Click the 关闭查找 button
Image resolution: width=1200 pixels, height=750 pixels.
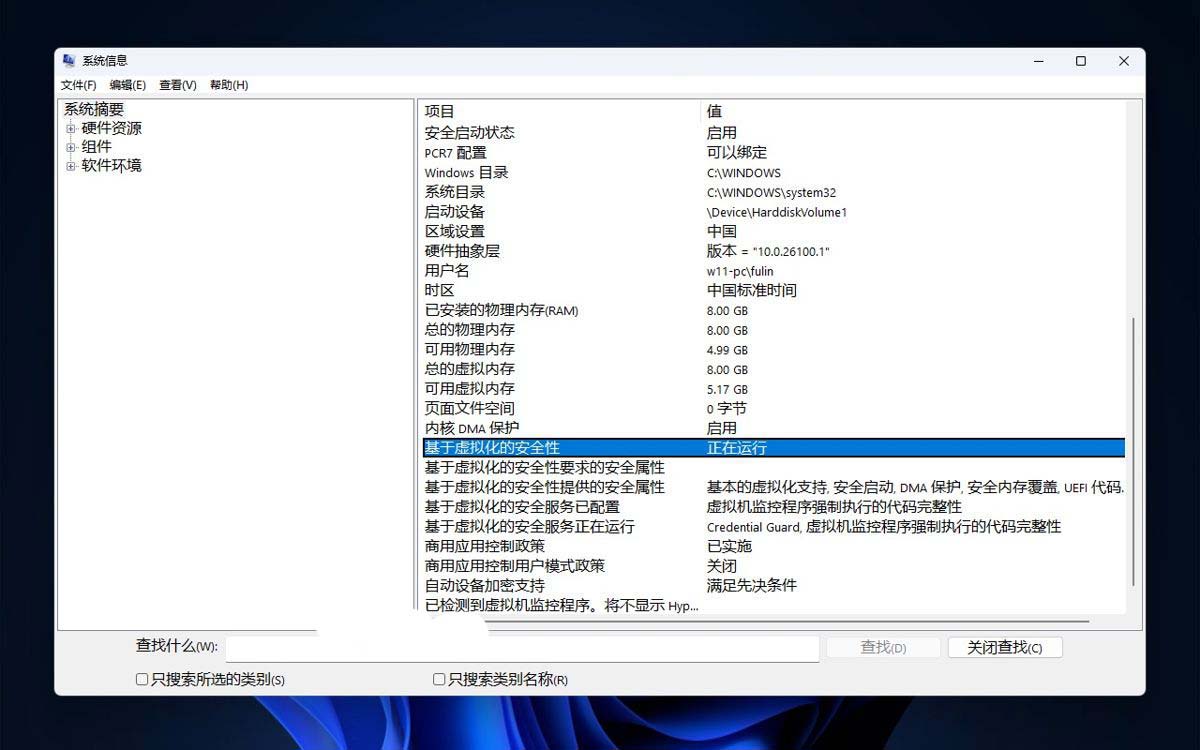1005,646
